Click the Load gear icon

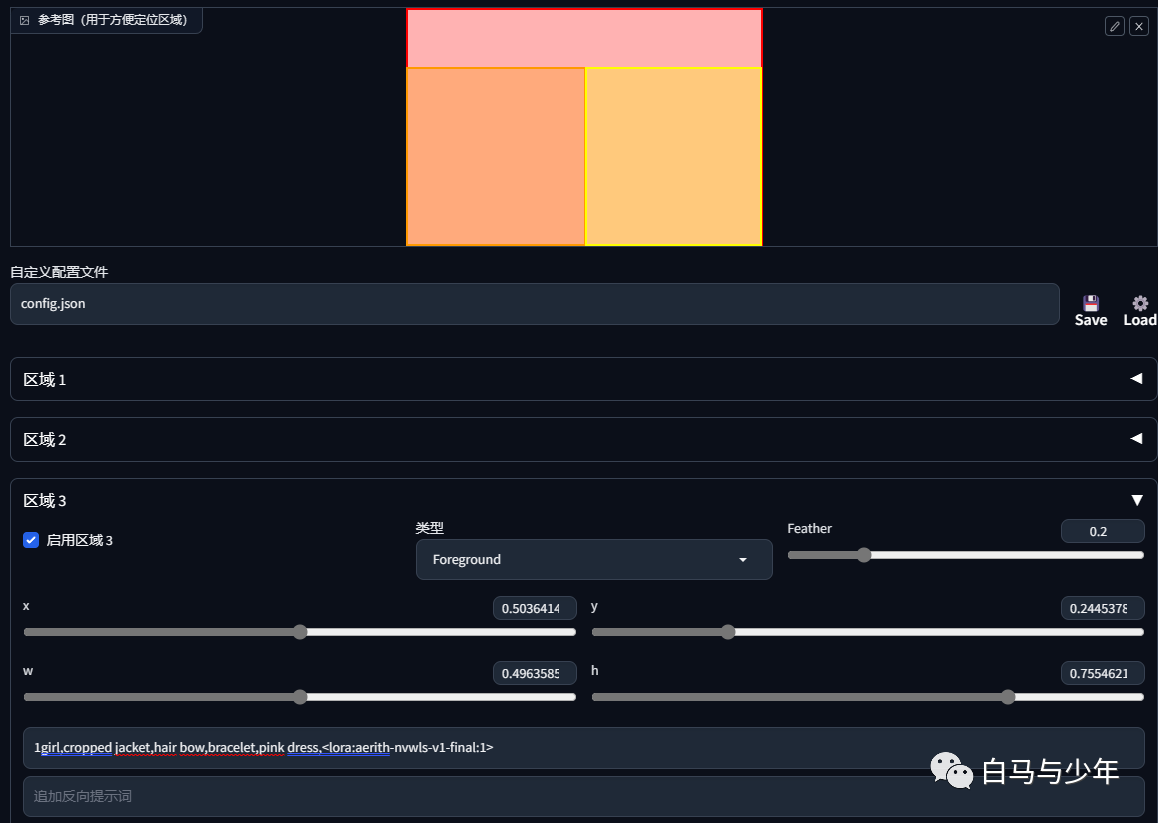point(1140,304)
